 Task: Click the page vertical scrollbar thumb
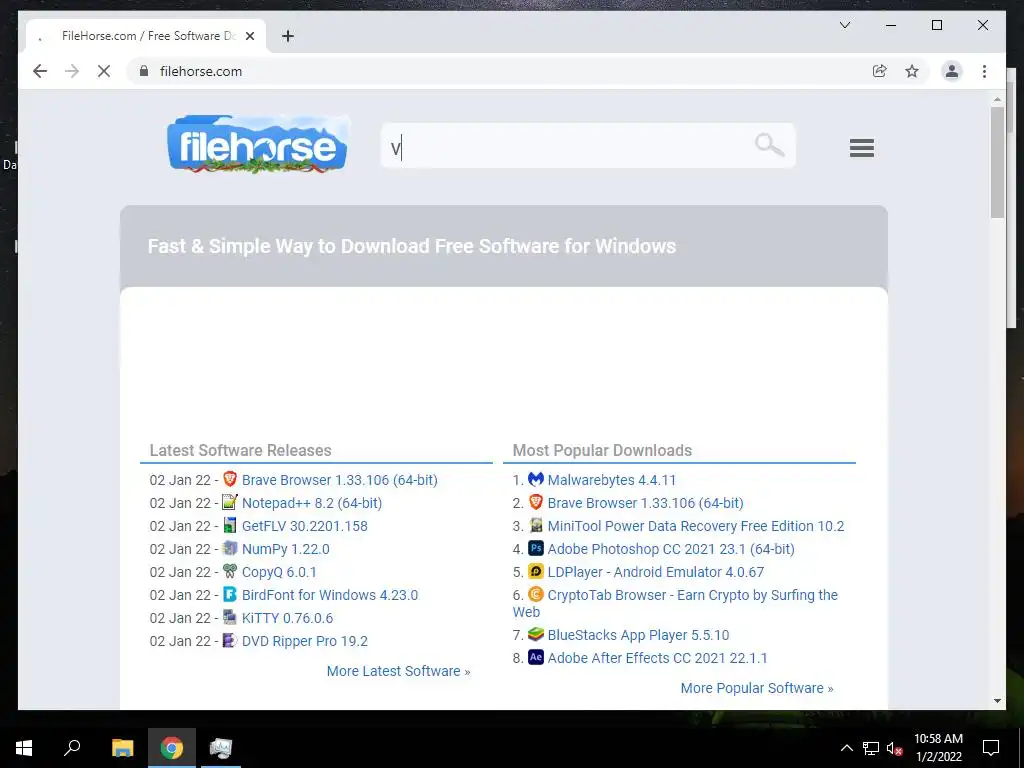(x=997, y=162)
